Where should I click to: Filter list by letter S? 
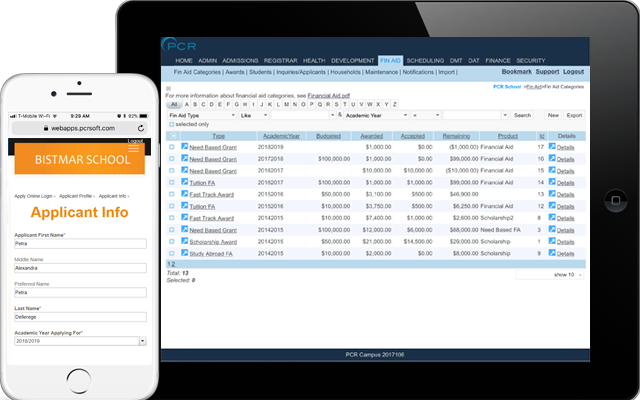(x=336, y=104)
